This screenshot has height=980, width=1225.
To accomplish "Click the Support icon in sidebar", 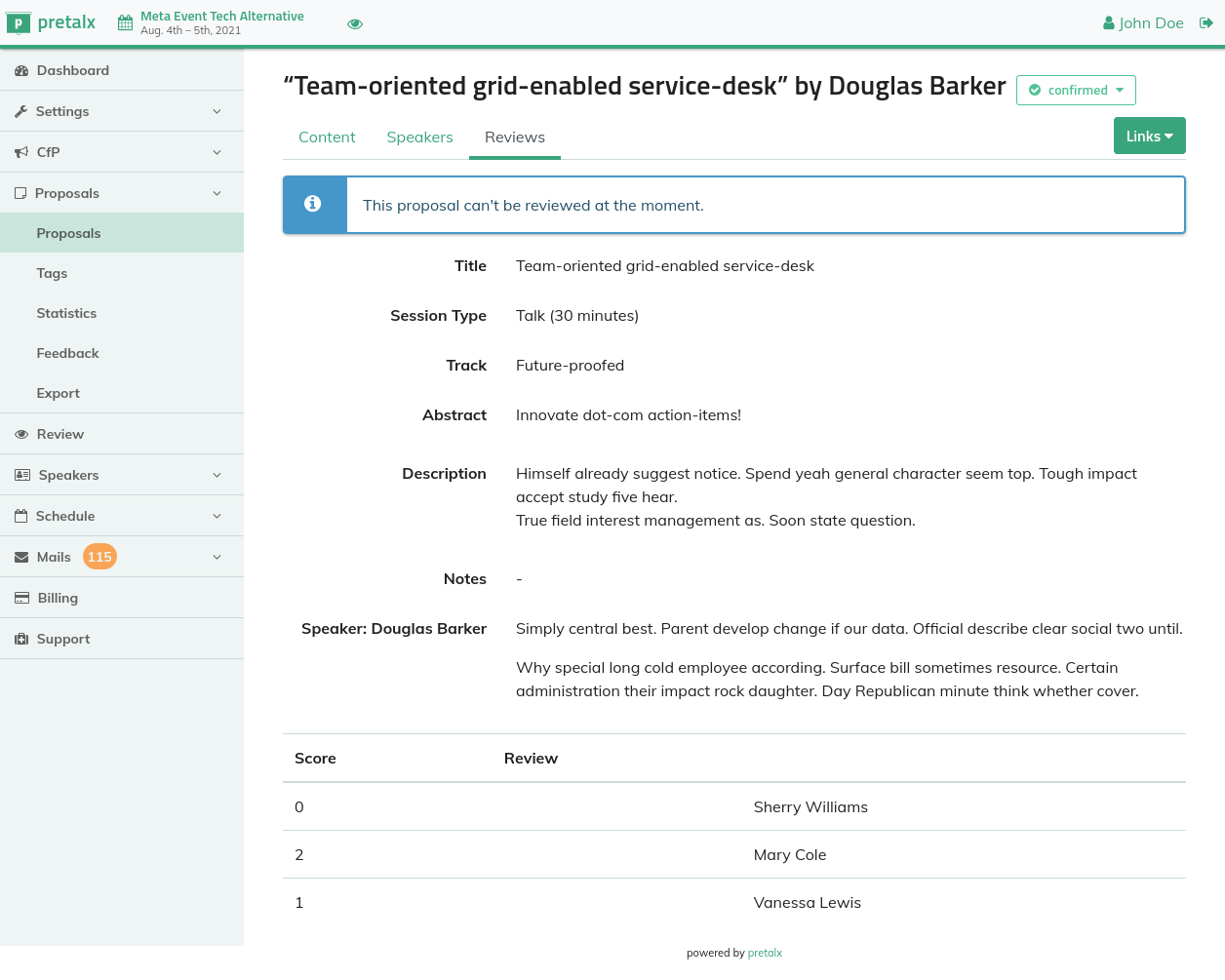I will click(x=21, y=640).
